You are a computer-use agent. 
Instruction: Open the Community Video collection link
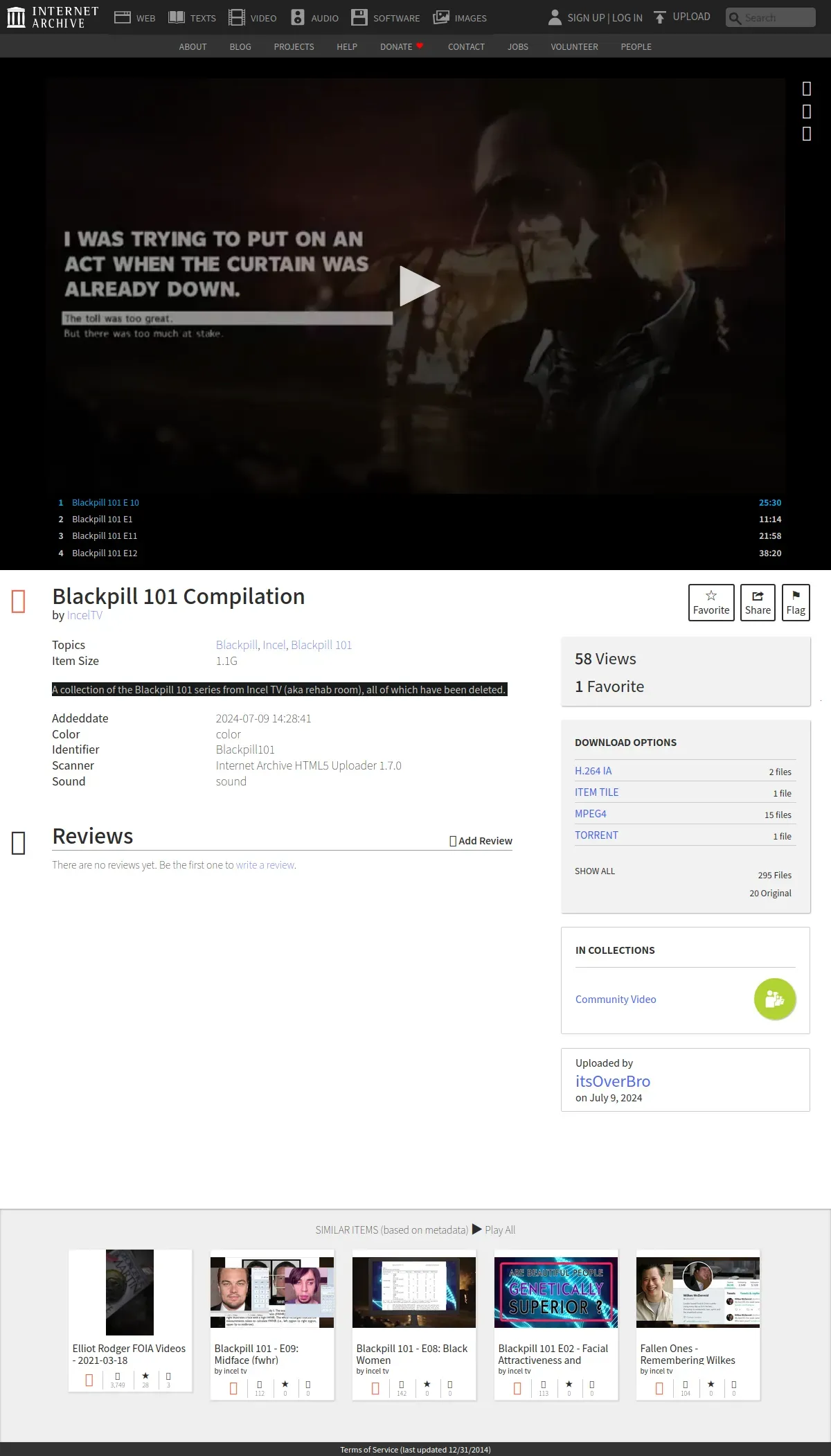616,999
